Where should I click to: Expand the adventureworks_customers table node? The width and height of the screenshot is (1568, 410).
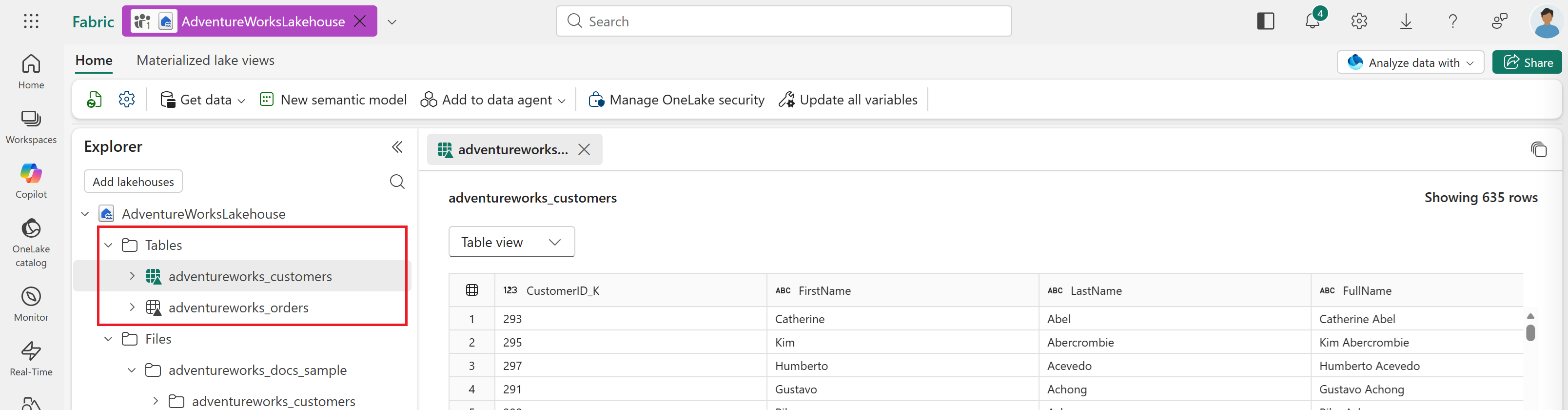tap(132, 276)
